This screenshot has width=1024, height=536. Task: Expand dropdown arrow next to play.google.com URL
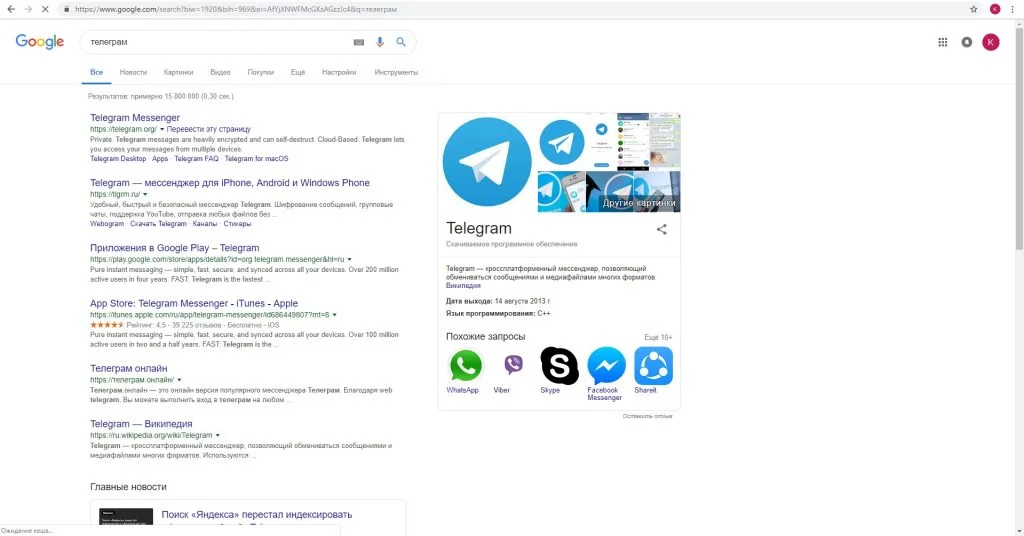[349, 259]
